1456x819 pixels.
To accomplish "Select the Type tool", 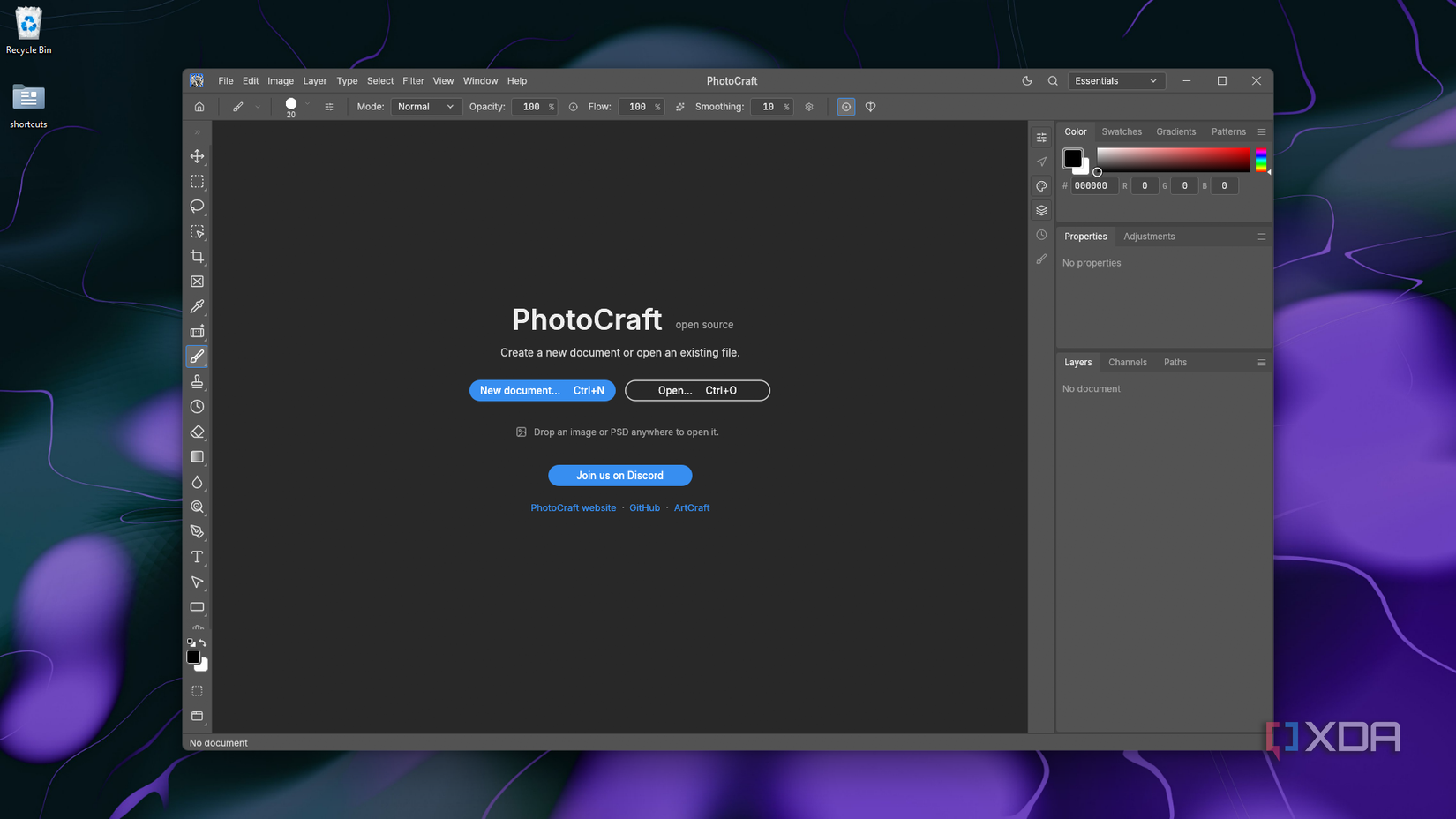I will (x=197, y=557).
